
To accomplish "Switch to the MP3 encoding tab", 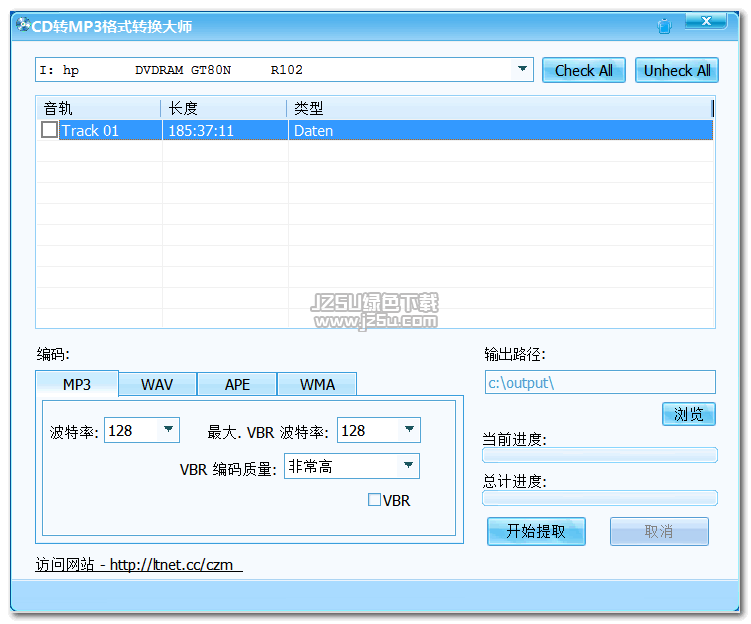I will coord(77,384).
